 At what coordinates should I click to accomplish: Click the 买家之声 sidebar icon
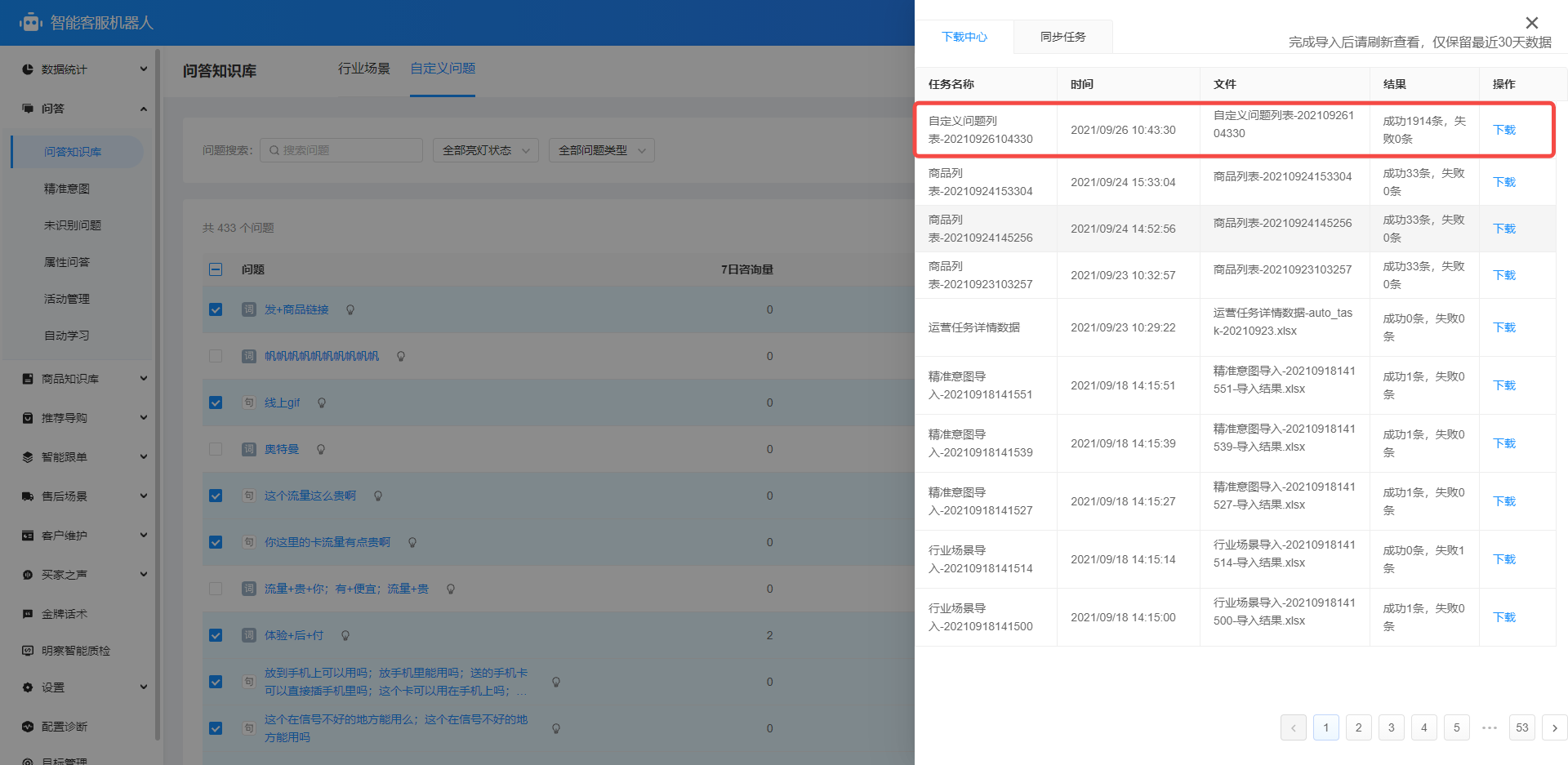[x=28, y=575]
